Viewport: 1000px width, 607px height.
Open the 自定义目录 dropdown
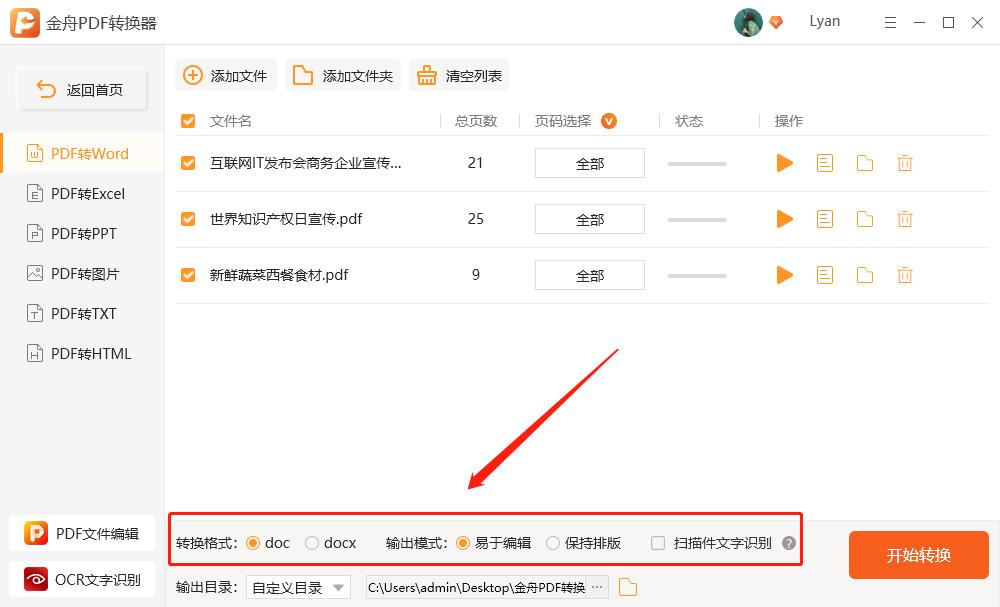(x=298, y=587)
